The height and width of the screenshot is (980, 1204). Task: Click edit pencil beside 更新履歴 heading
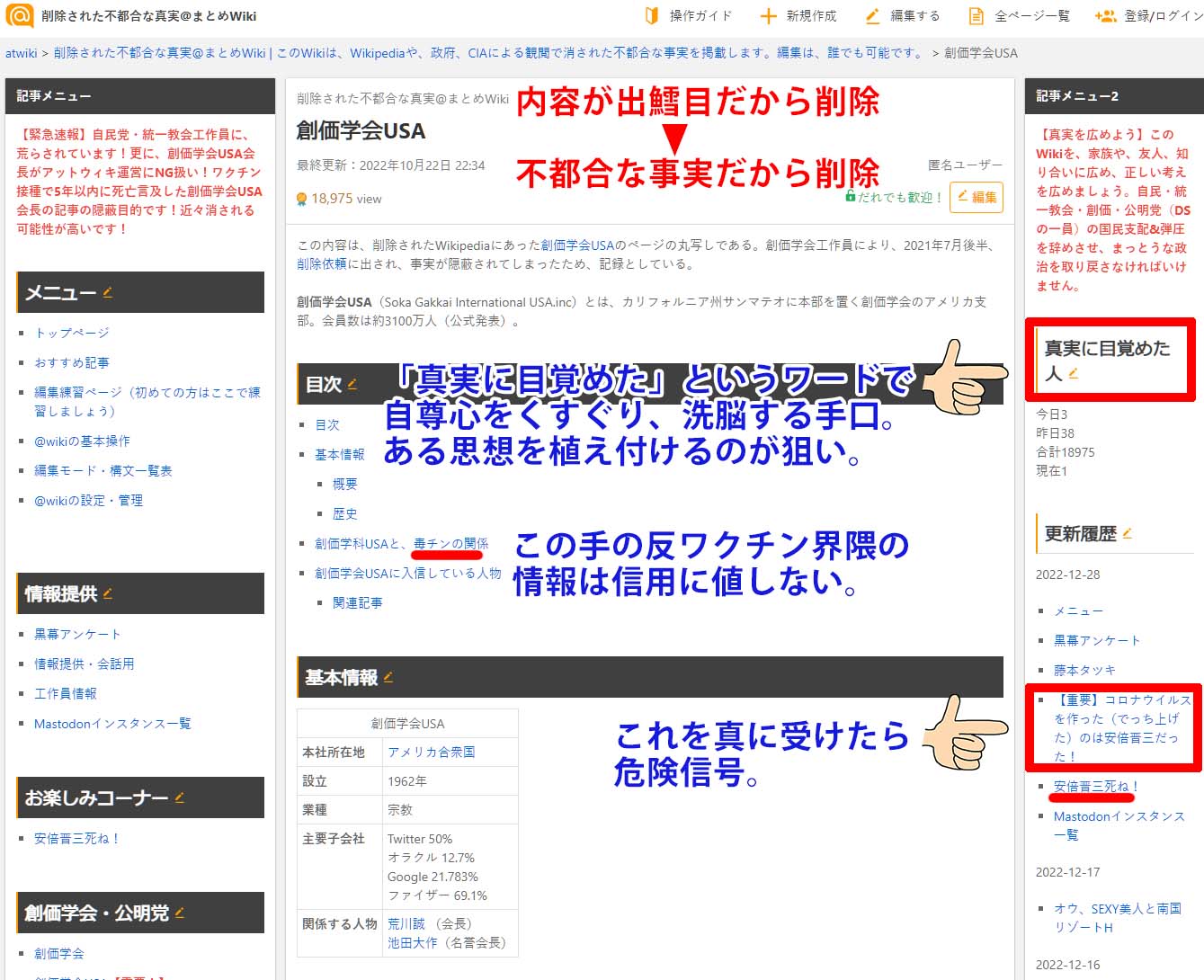point(1127,532)
